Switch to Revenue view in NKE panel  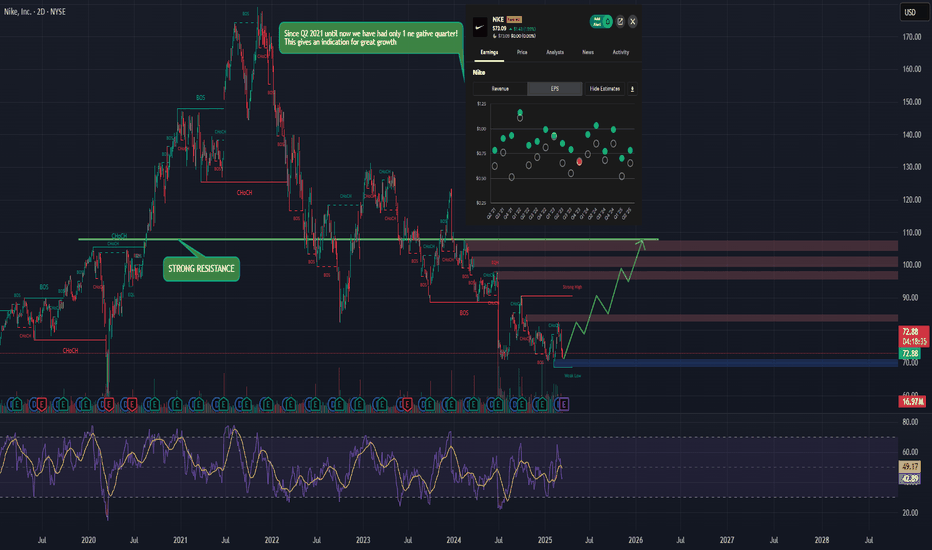click(500, 89)
